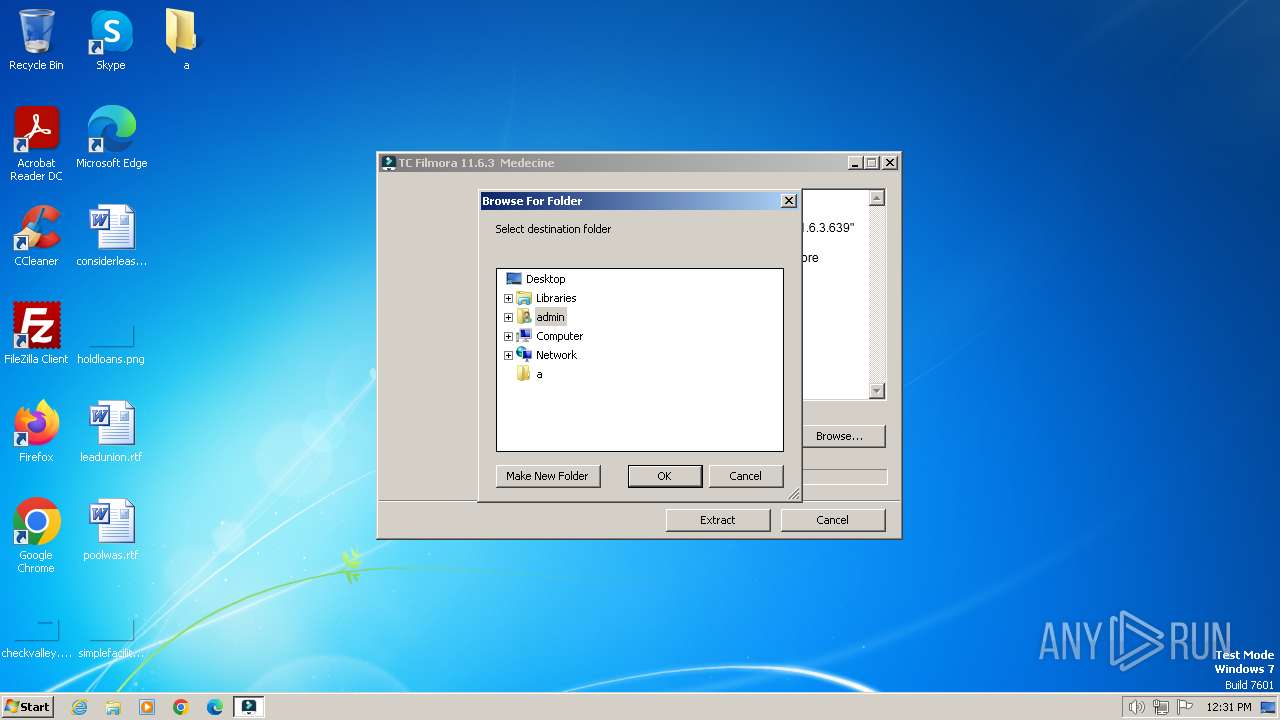
Task: Open Skype desktop shortcut
Action: pos(111,40)
